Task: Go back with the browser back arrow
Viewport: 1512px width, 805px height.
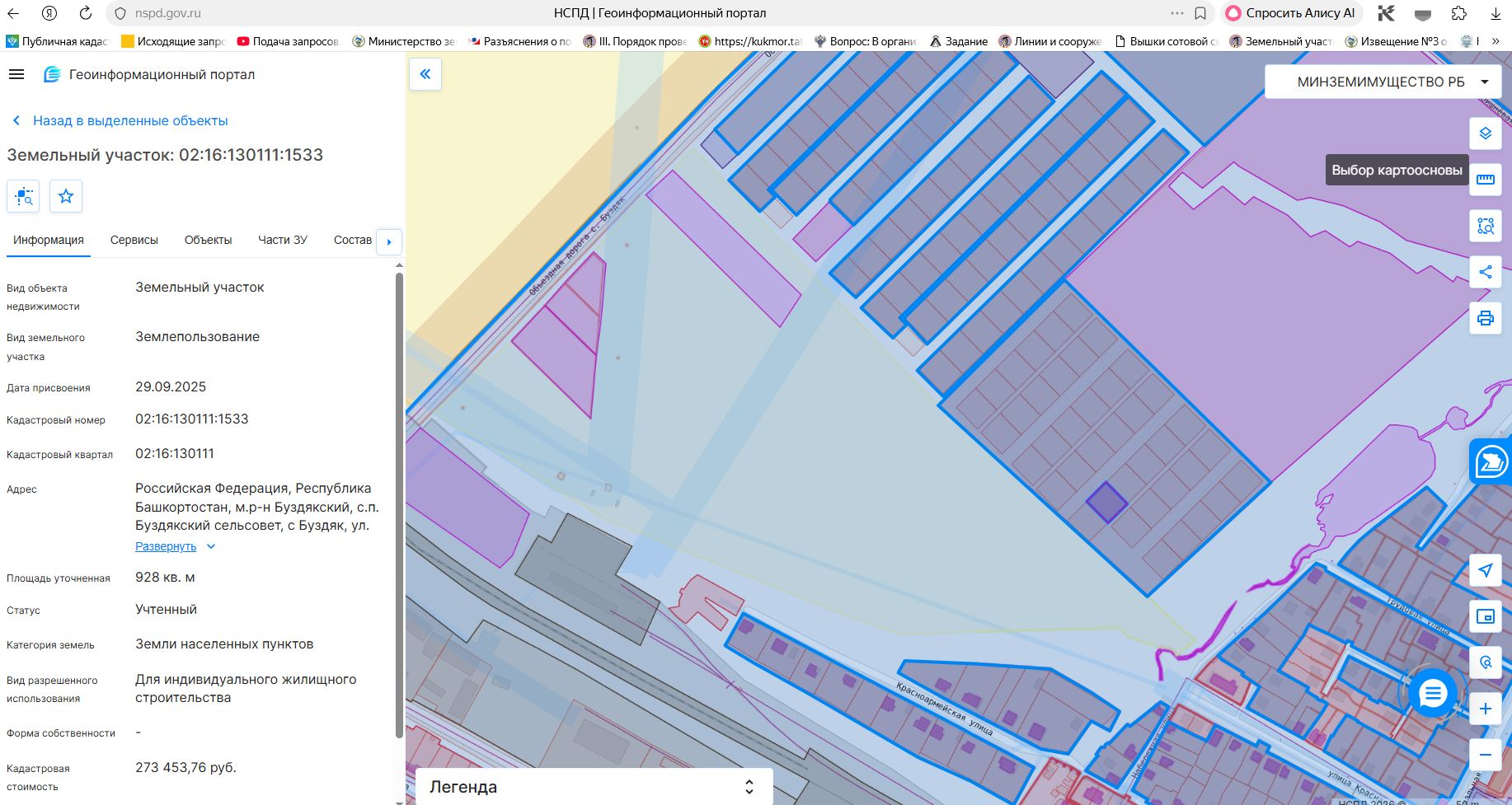Action: pos(14,13)
